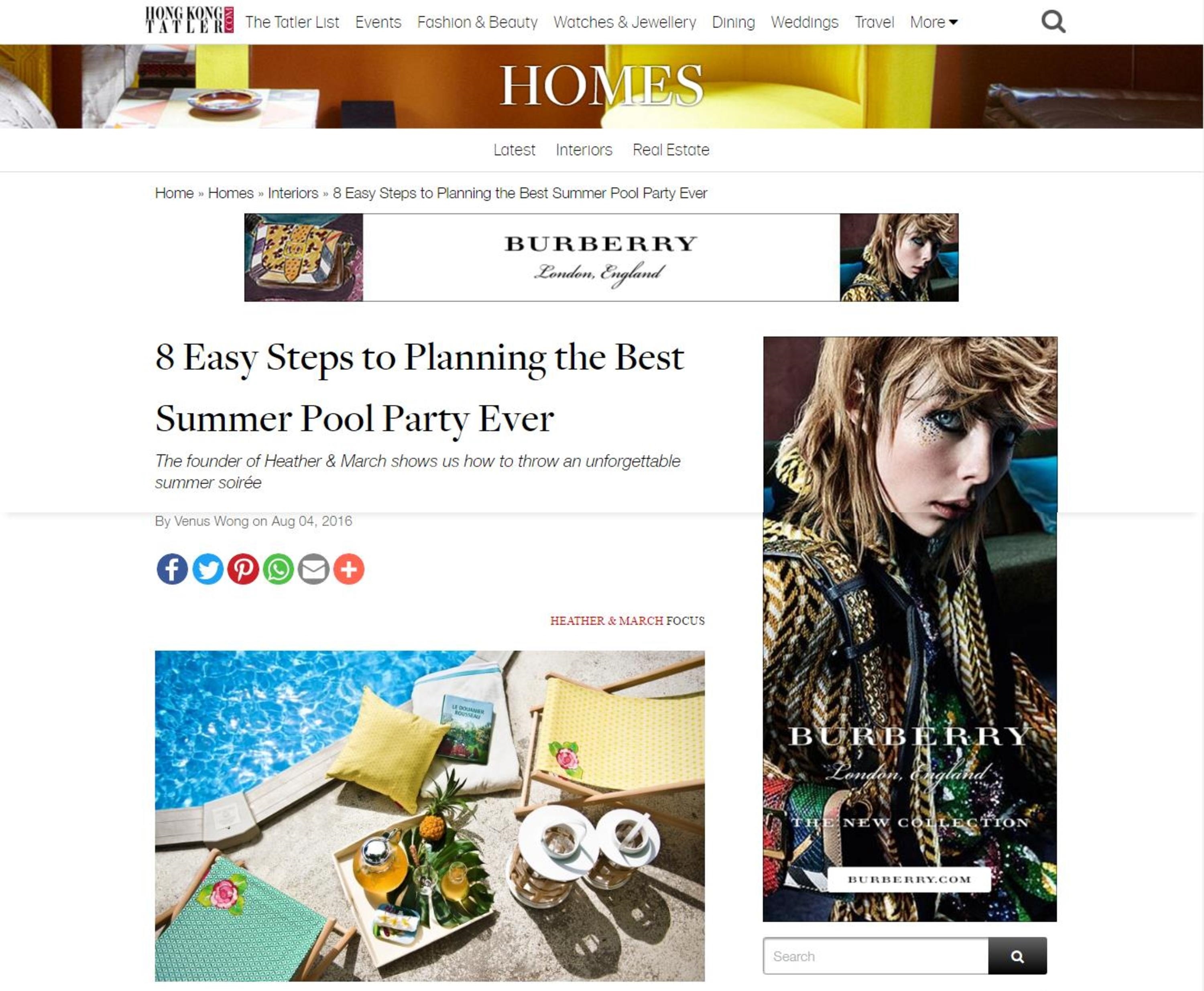The height and width of the screenshot is (991, 1204).
Task: Open site search magnifier in header
Action: [1053, 22]
